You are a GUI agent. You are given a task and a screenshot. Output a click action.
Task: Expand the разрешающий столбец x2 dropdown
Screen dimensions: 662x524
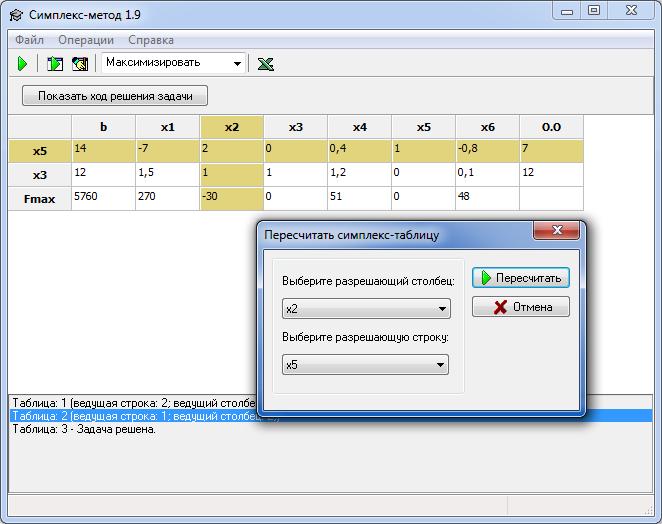point(366,309)
